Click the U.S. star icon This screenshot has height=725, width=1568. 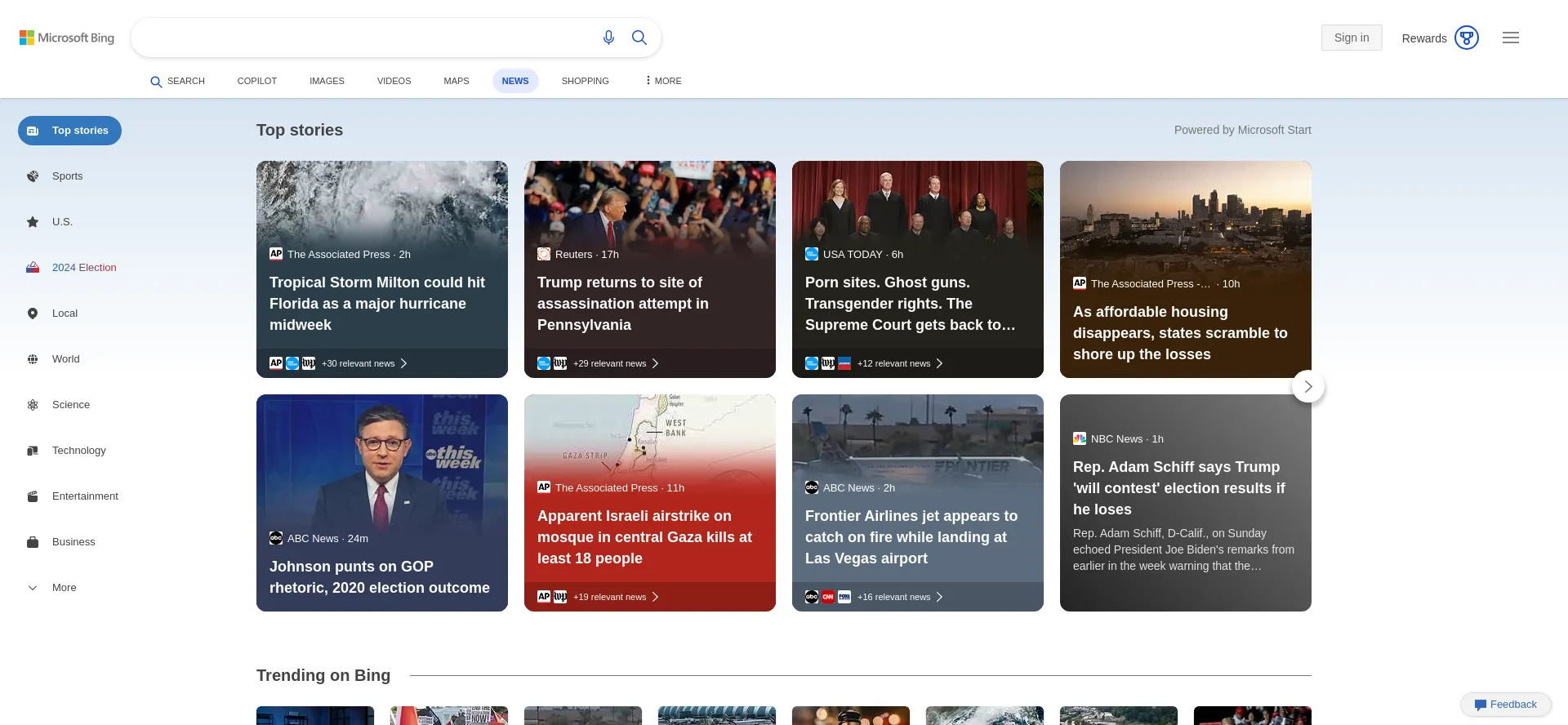[x=33, y=222]
